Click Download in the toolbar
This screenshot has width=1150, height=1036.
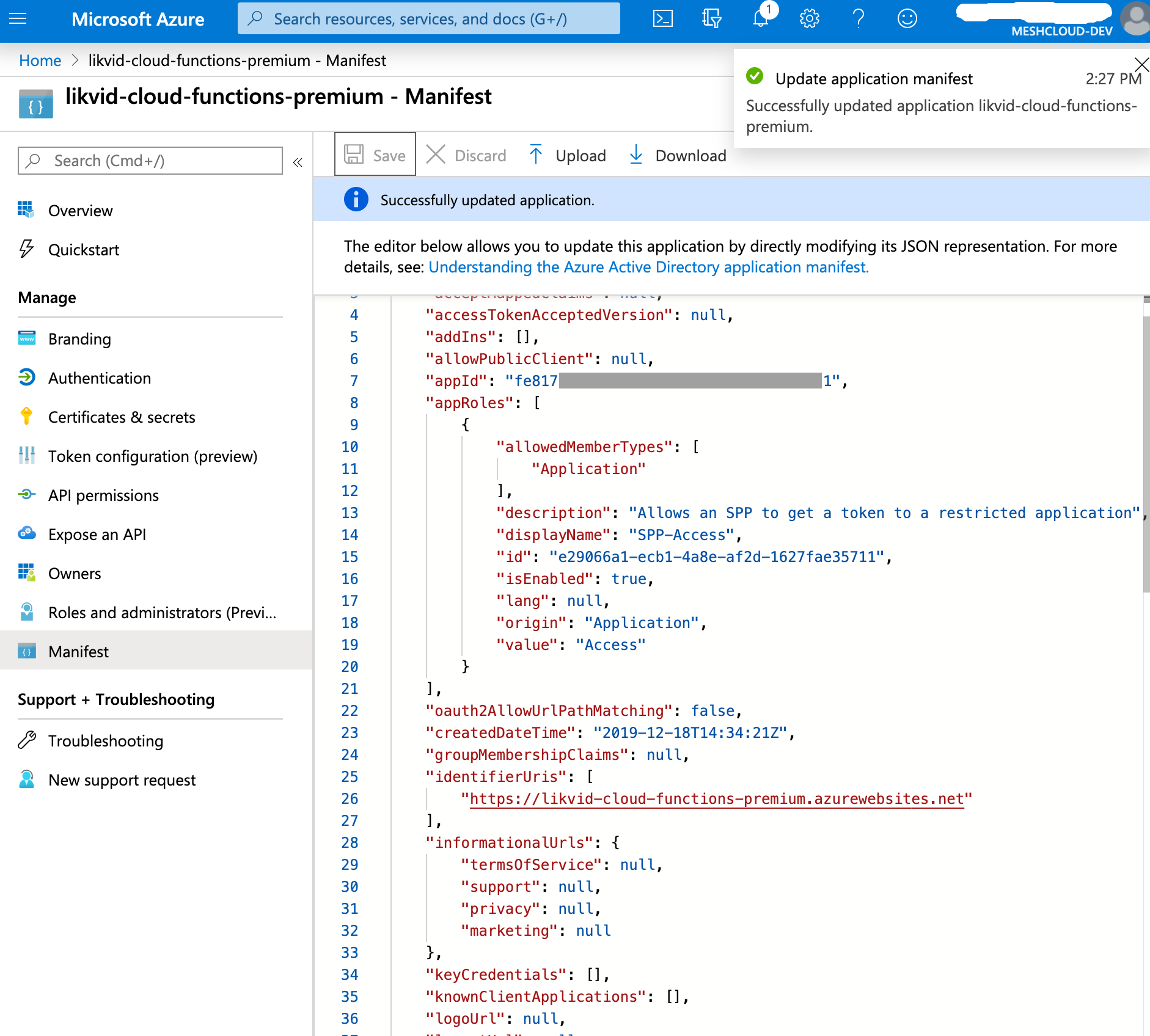point(678,155)
